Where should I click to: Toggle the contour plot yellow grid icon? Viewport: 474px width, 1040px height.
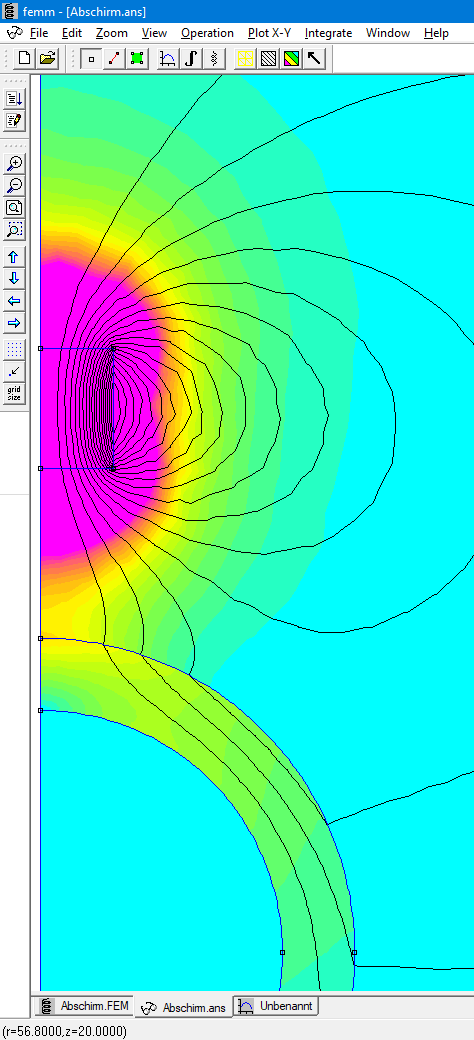coord(245,58)
